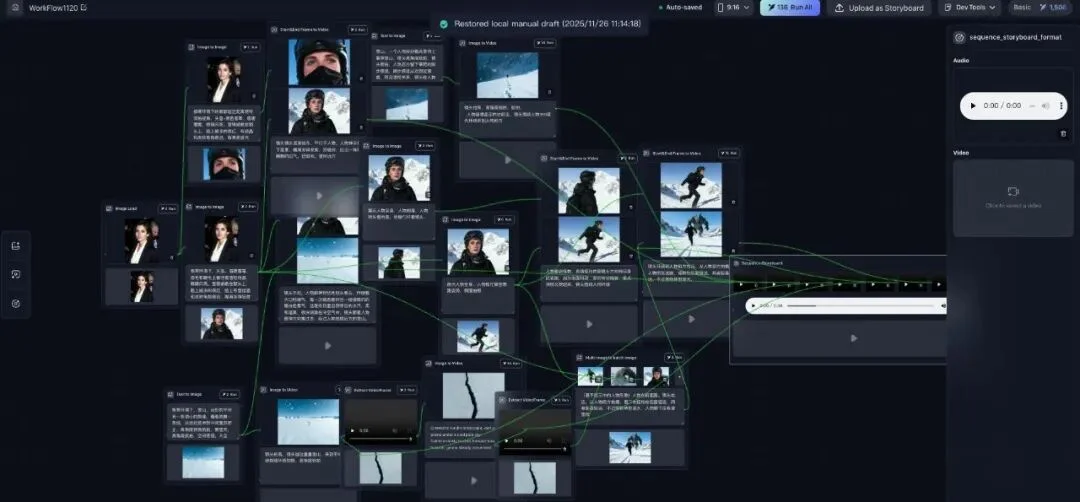Click the sequence_storyboard_format node icon

(x=959, y=37)
